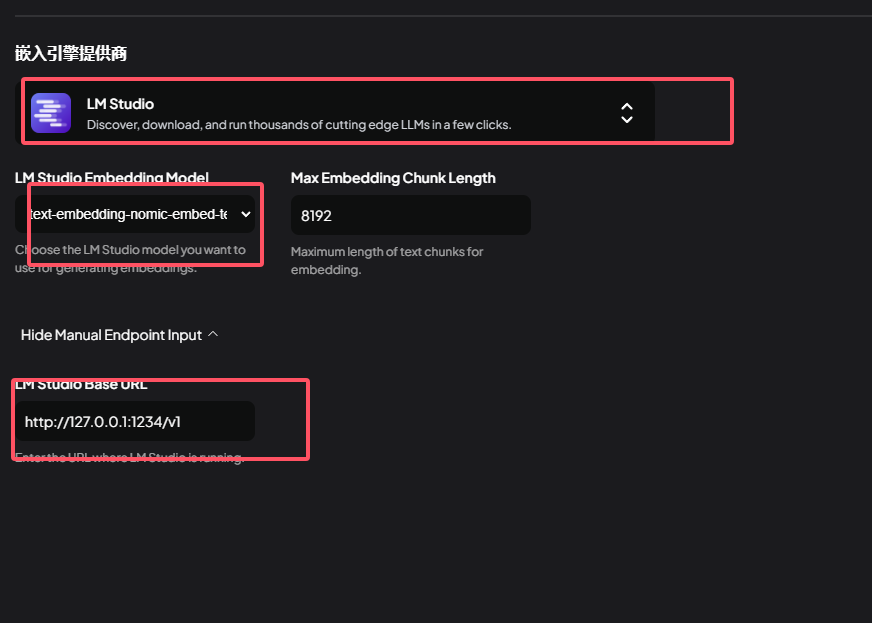The image size is (872, 623).
Task: Open the LM Studio Embedding Model dropdown
Action: point(135,214)
